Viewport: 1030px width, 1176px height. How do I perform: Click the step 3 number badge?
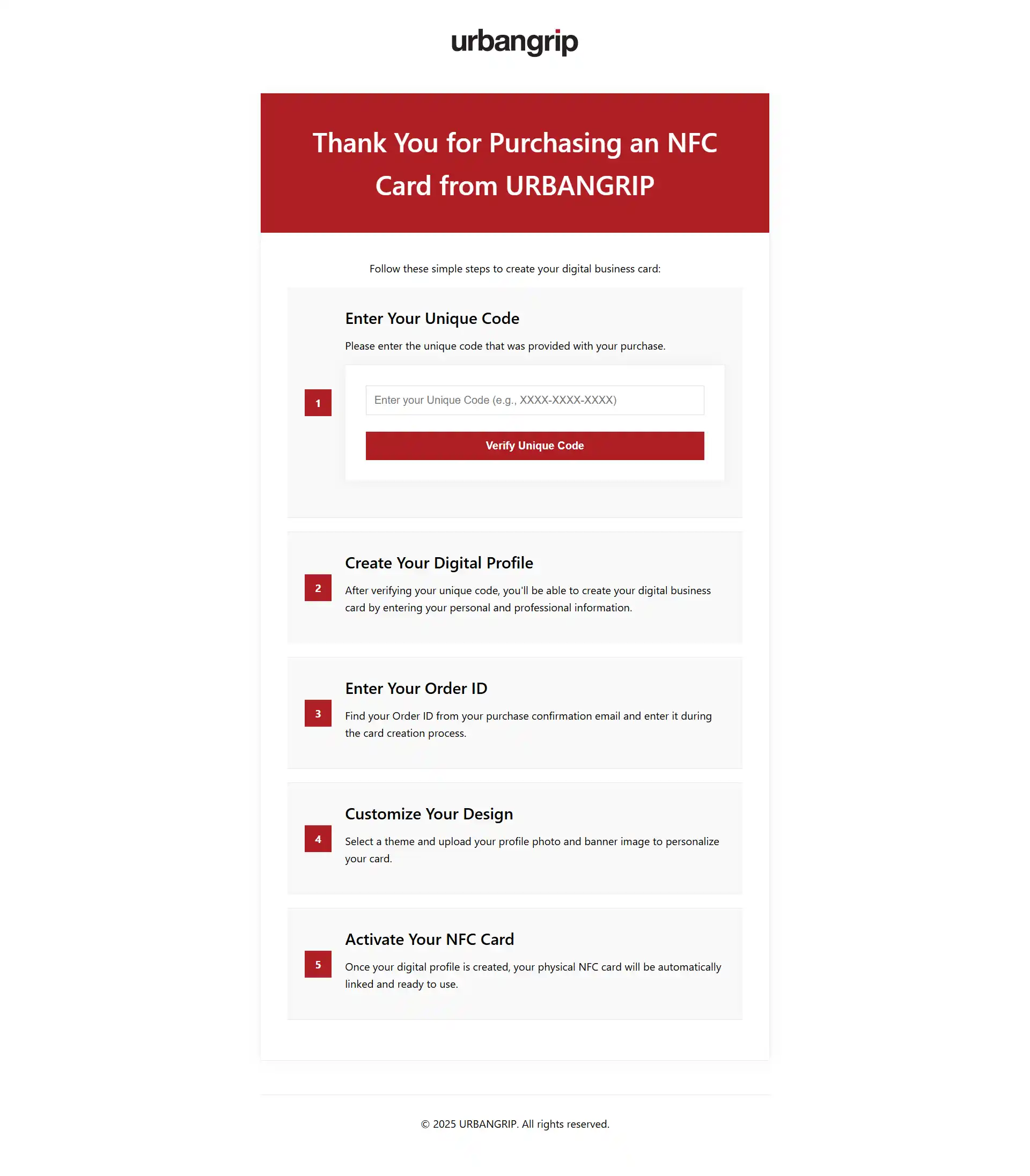tap(318, 713)
